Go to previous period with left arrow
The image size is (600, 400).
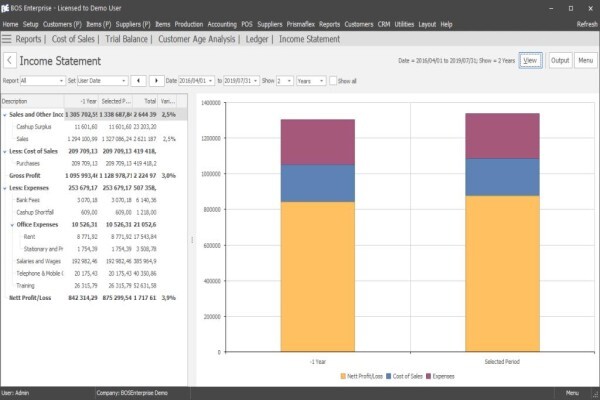pyautogui.click(x=138, y=81)
